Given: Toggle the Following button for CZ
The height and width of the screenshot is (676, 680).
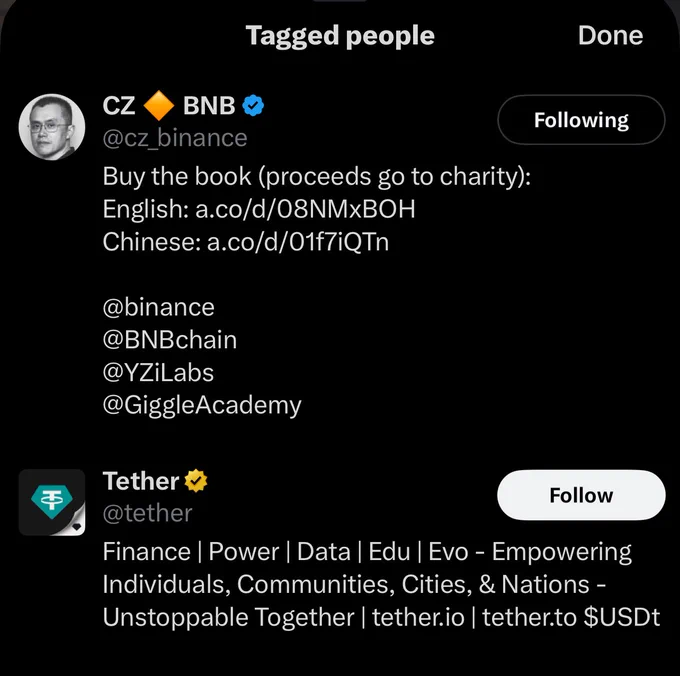Looking at the screenshot, I should pos(581,120).
